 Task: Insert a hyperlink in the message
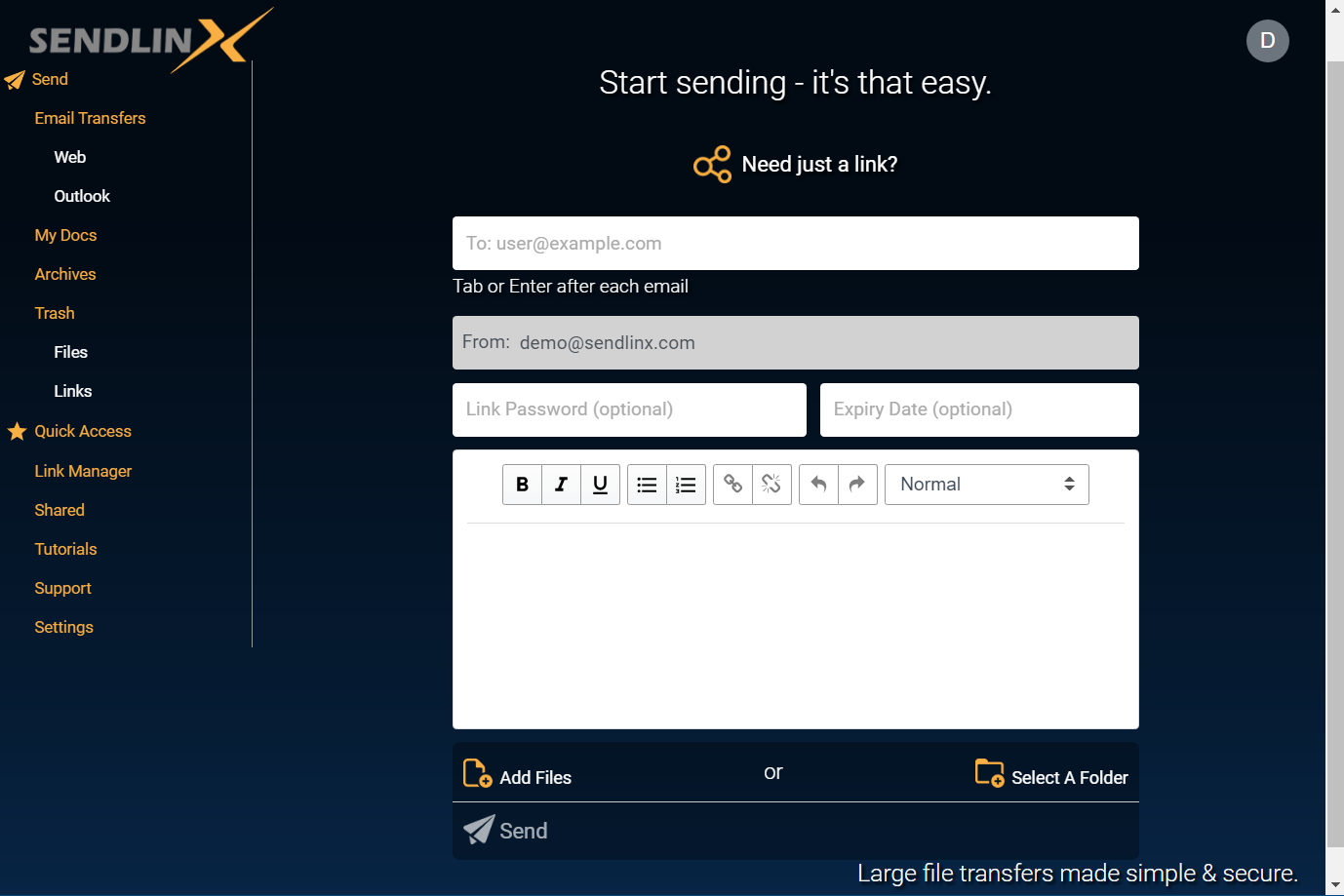[x=732, y=485]
